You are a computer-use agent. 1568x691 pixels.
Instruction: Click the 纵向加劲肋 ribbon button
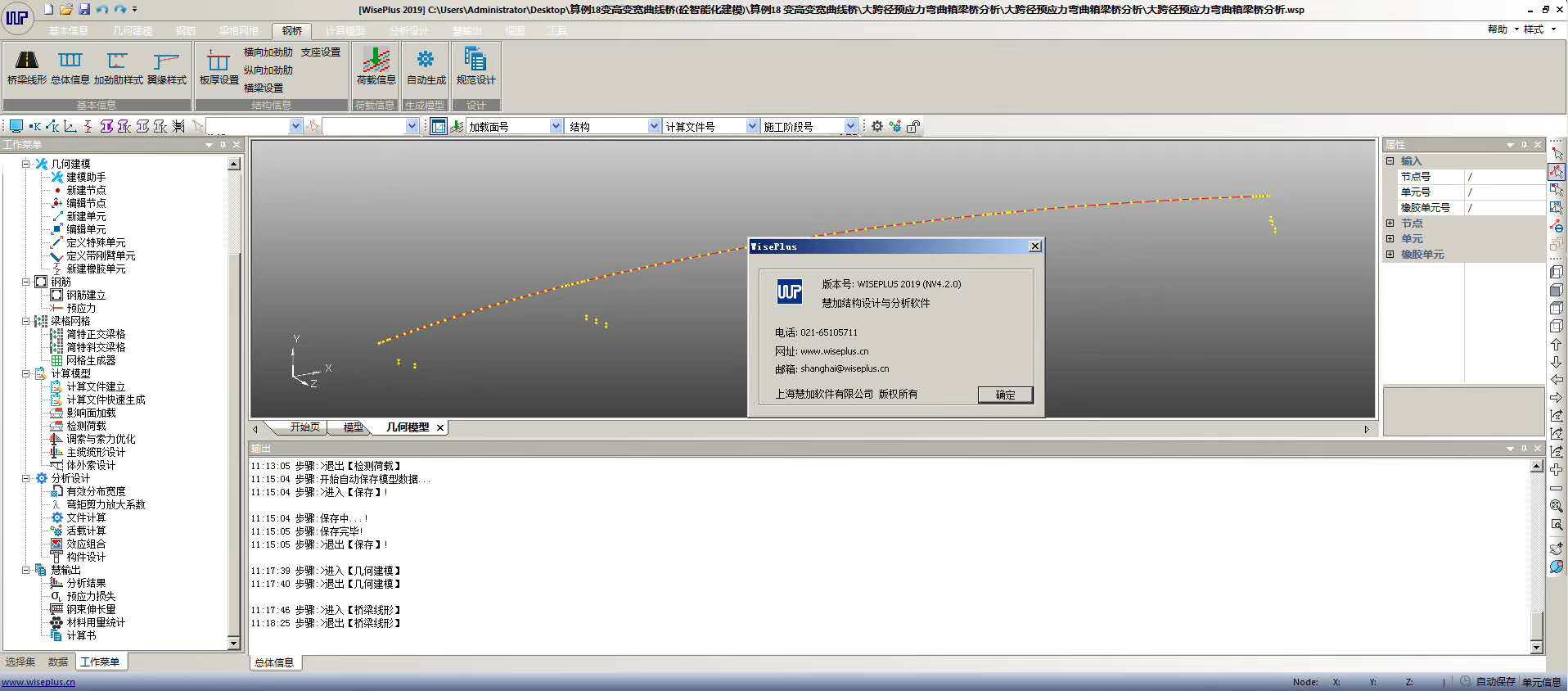(268, 70)
